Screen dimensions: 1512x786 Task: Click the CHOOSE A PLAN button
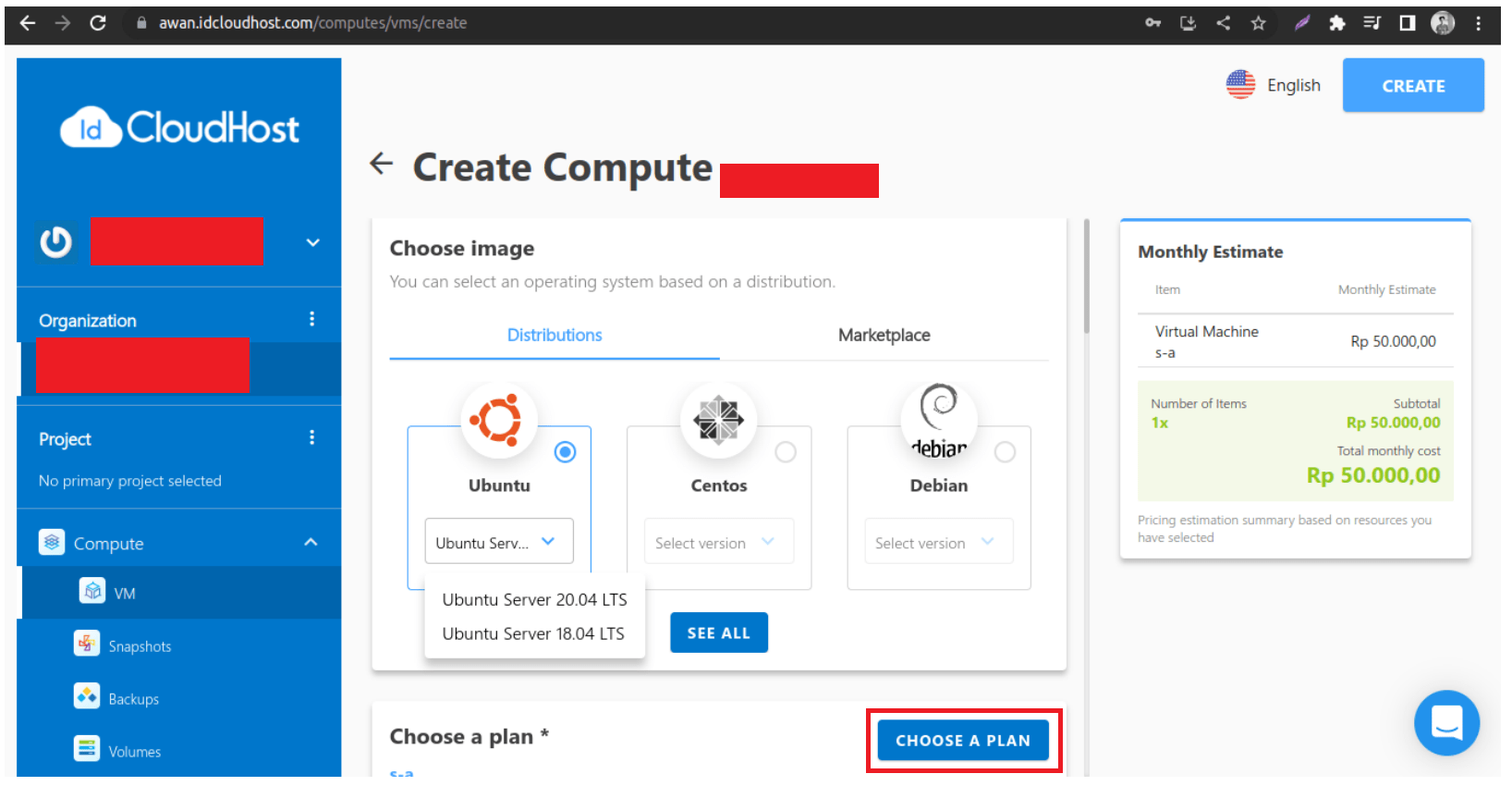tap(962, 741)
